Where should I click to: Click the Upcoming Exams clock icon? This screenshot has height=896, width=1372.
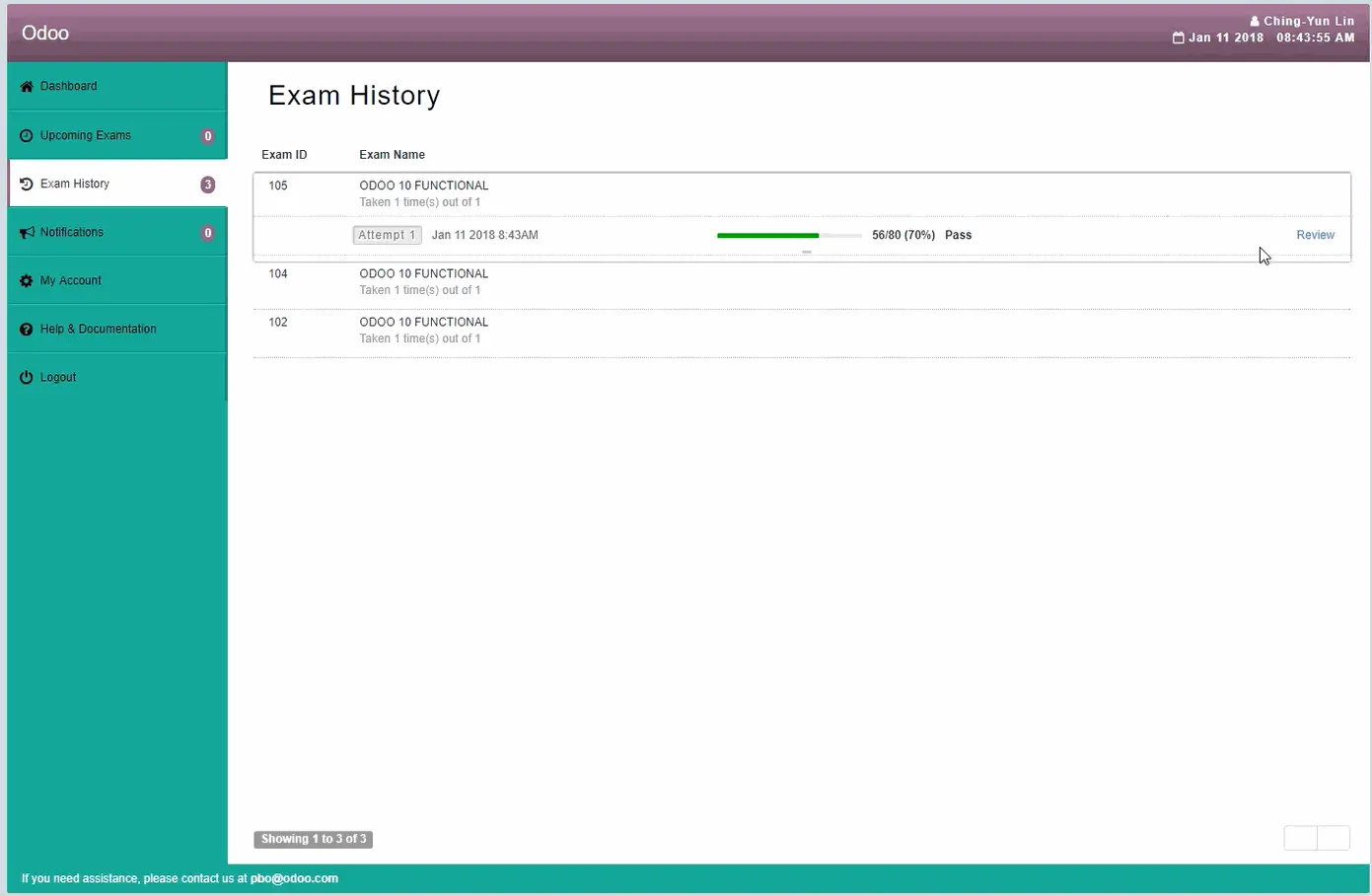[x=27, y=136]
